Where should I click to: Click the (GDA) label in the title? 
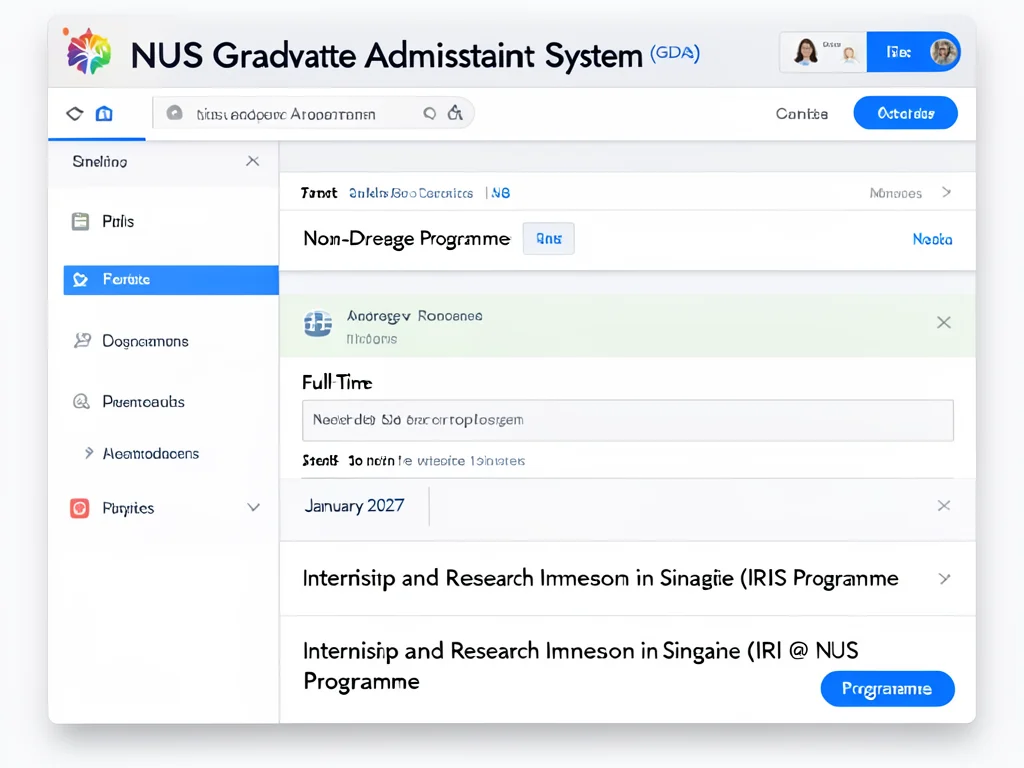coord(675,53)
